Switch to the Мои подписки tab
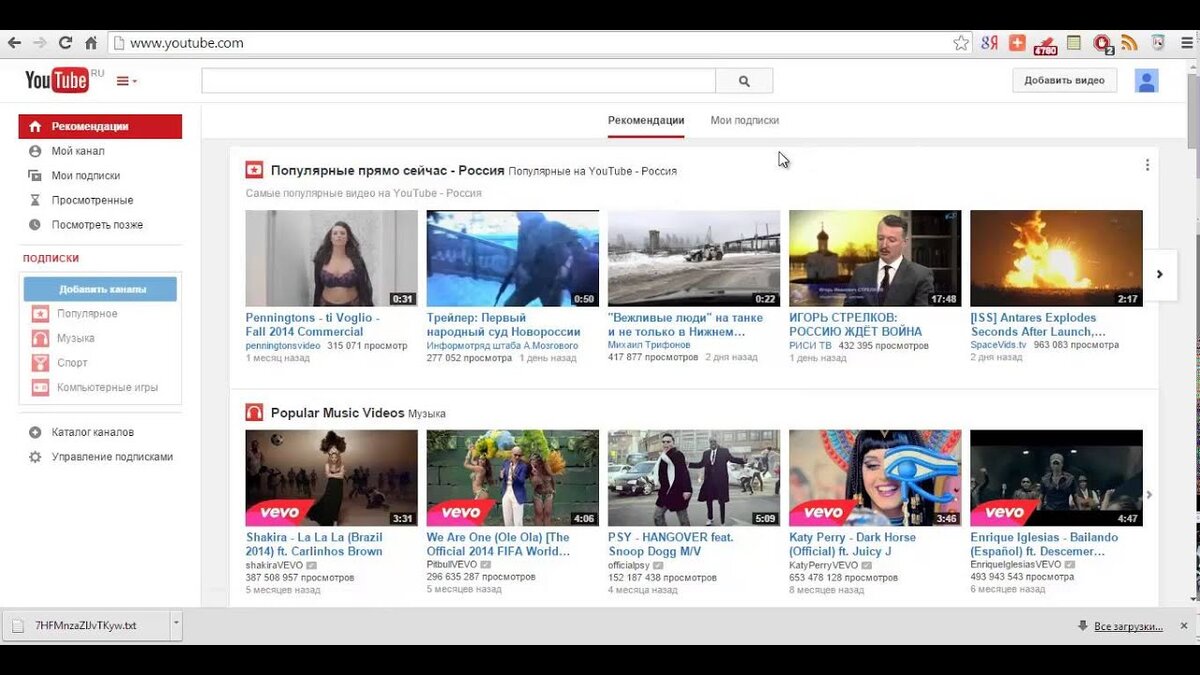The width and height of the screenshot is (1200, 675). [744, 120]
